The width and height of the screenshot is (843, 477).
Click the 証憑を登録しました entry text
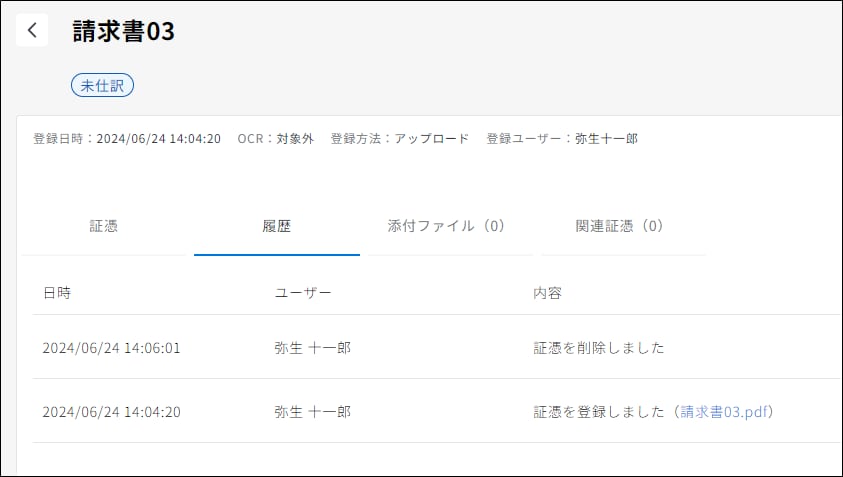click(599, 411)
